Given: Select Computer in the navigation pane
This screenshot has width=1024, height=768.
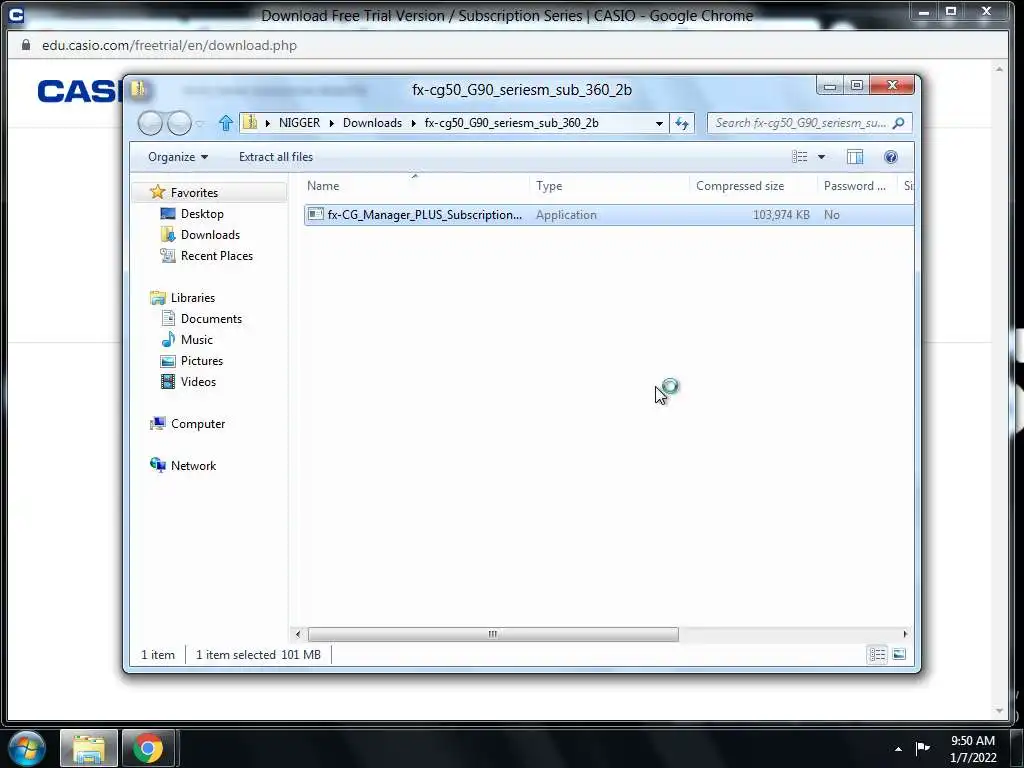Looking at the screenshot, I should click(x=198, y=424).
